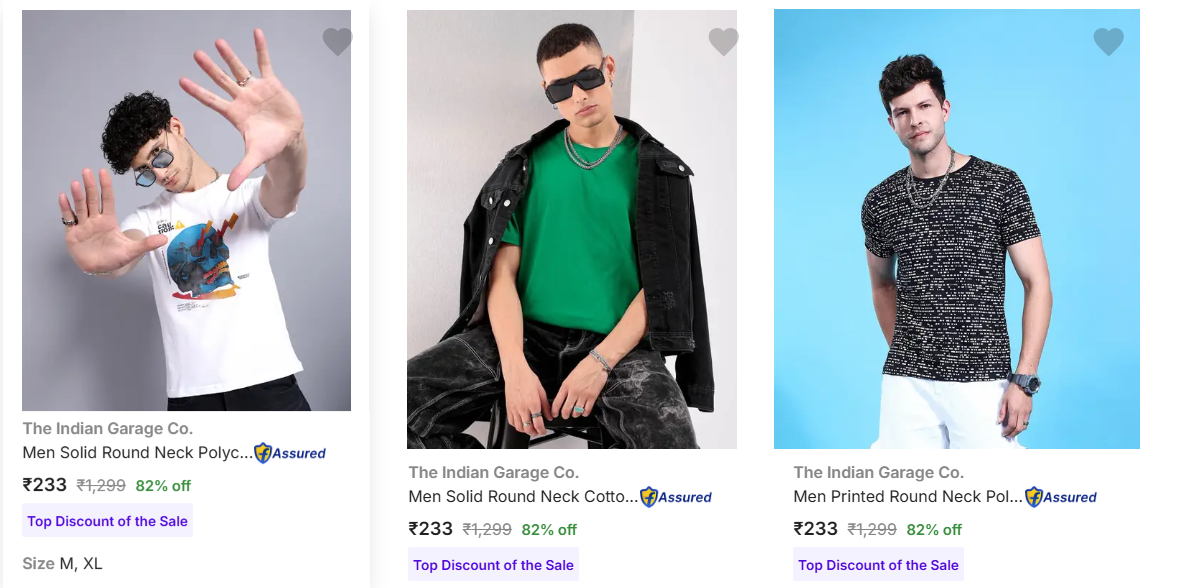Open the green t-shirt product image
The width and height of the screenshot is (1177, 588).
coord(571,229)
